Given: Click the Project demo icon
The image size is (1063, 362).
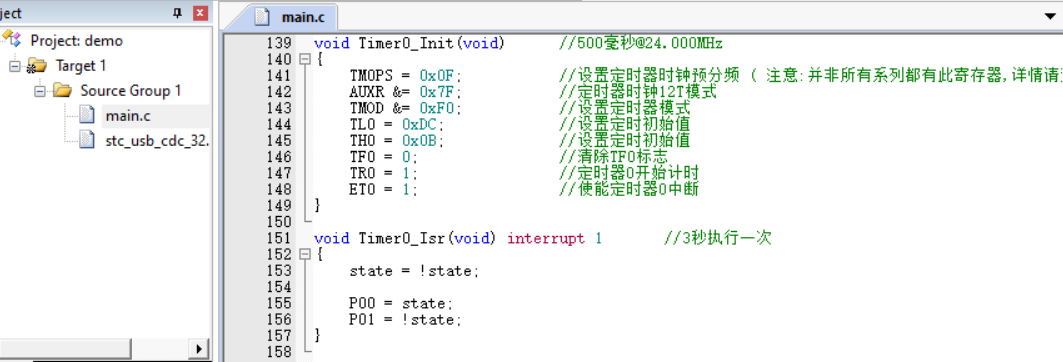Looking at the screenshot, I should pos(13,39).
